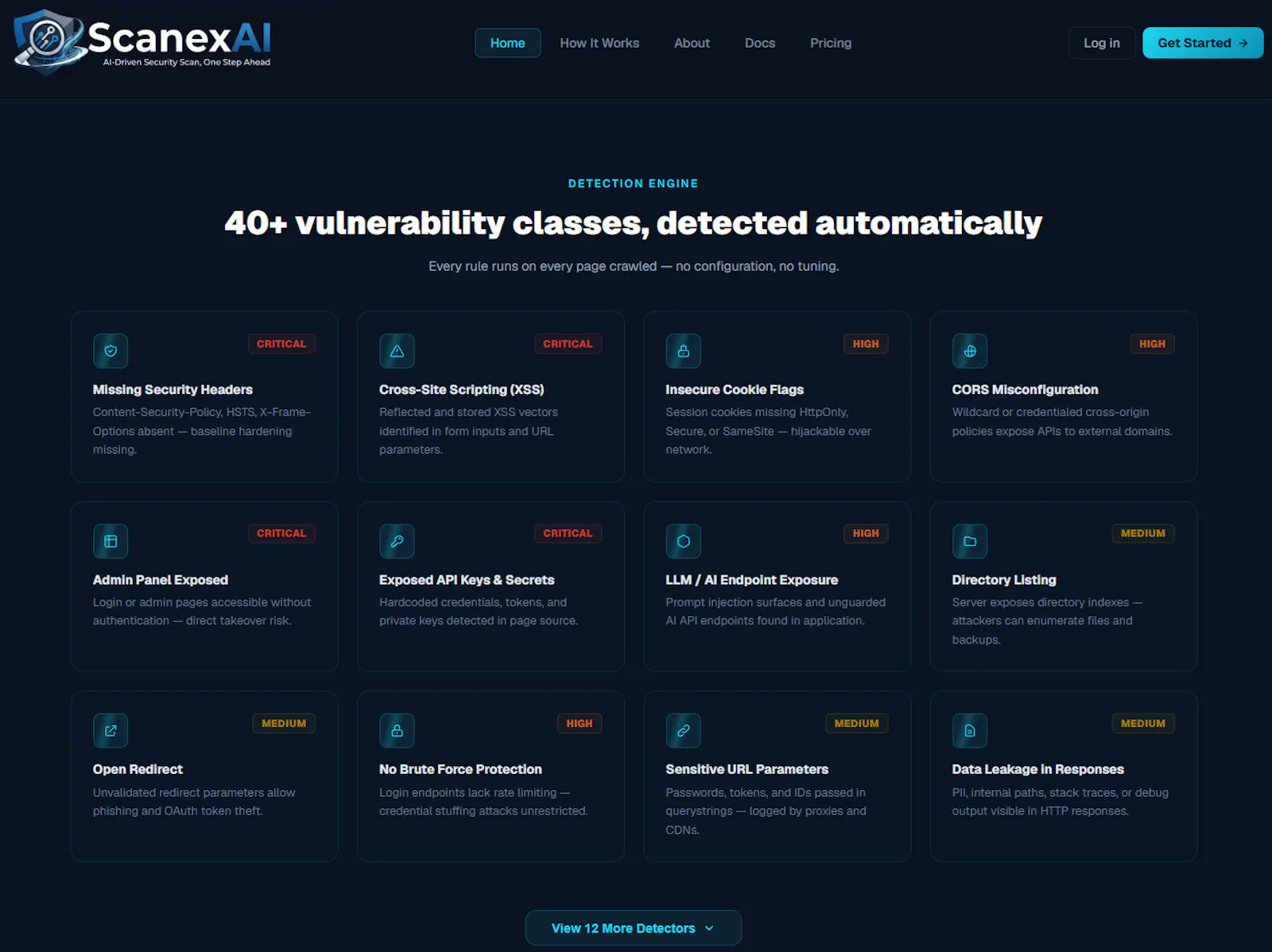1272x952 pixels.
Task: Click 'Hardcoded credentials, tokens' description text
Action: click(x=479, y=612)
